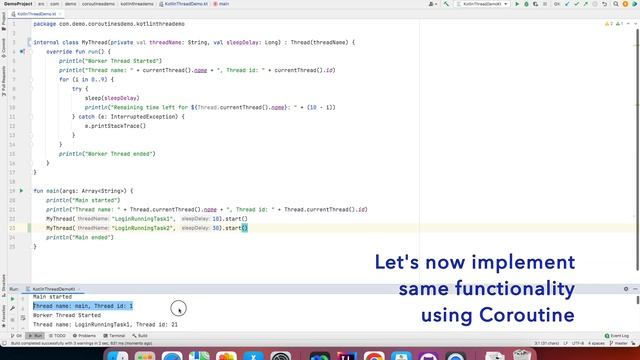This screenshot has width=640, height=360.
Task: Close the KotlinThreadDemo.kt editor tab
Action: 60,14
